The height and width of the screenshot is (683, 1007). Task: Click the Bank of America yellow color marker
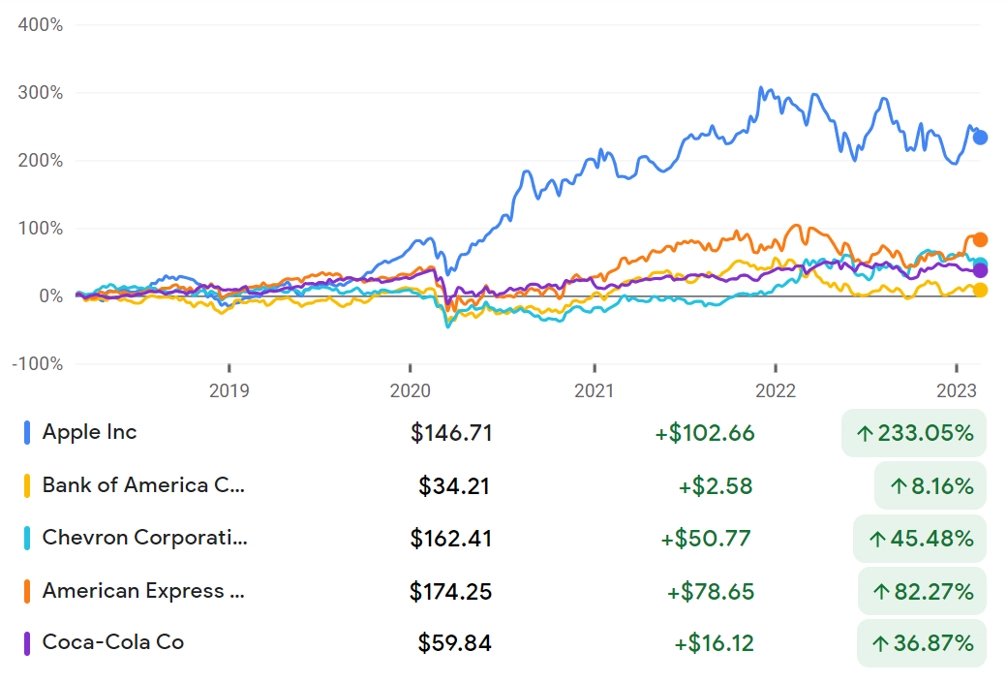(27, 486)
